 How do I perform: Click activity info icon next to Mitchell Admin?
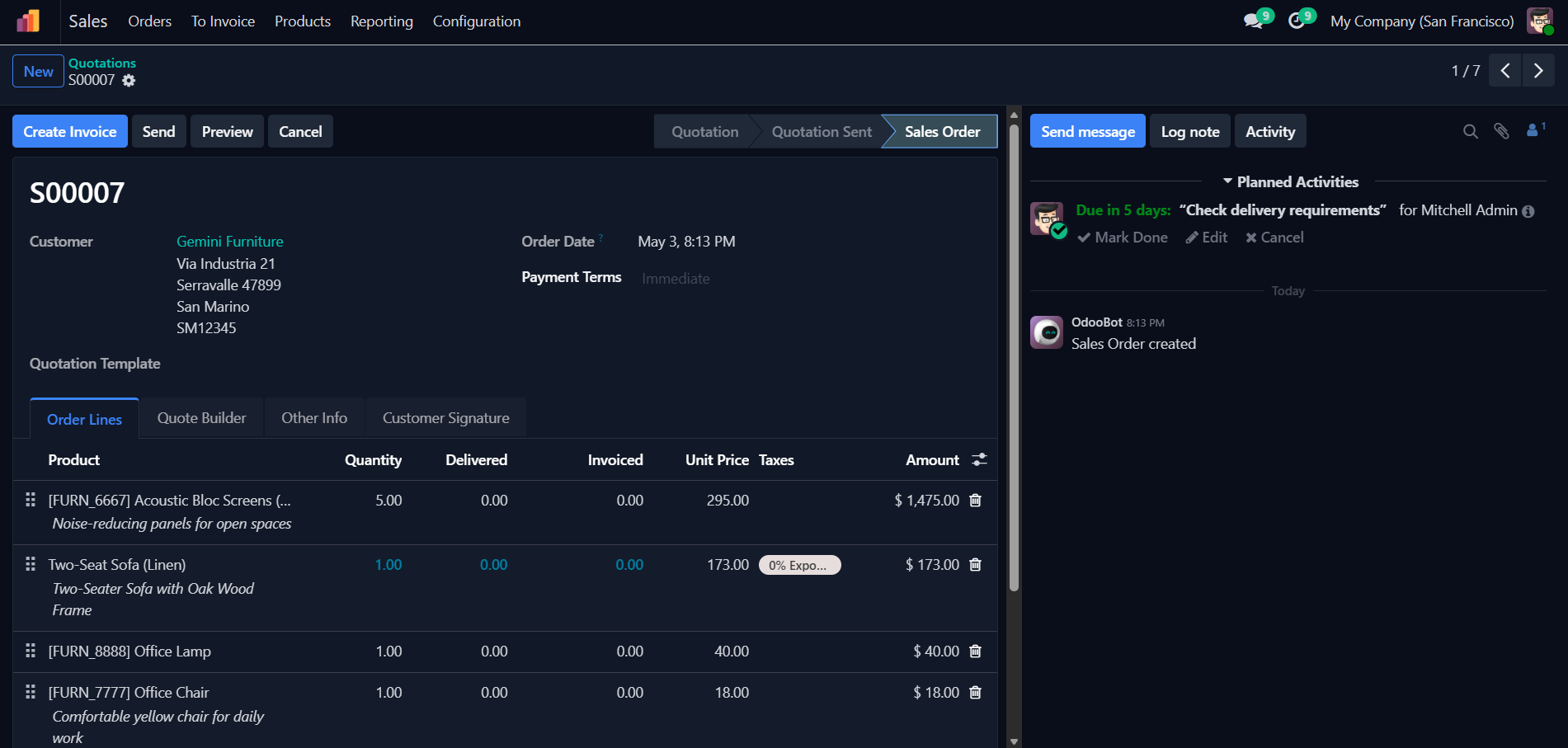(1528, 211)
